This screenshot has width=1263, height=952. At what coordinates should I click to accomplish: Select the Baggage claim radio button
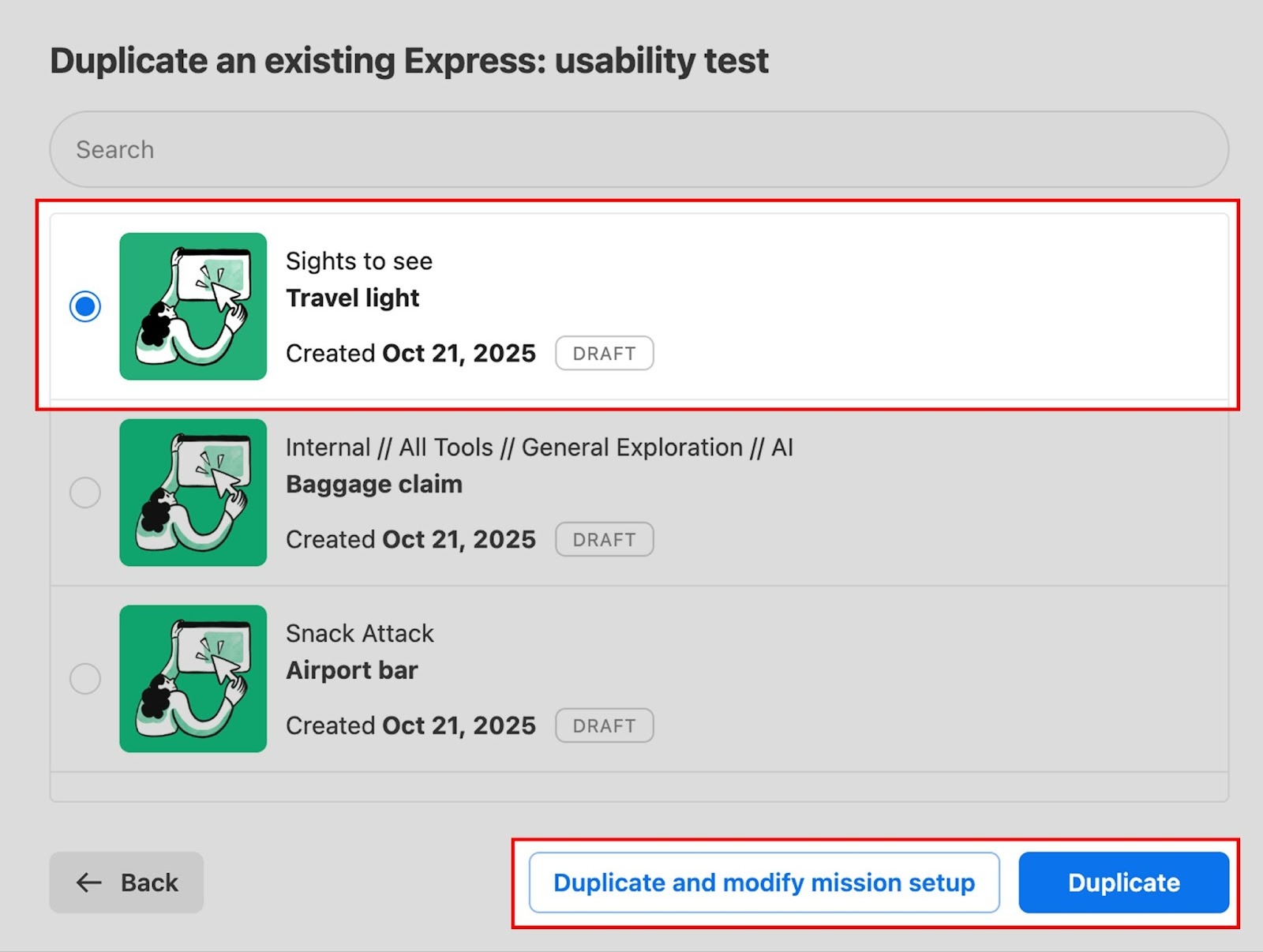[85, 493]
